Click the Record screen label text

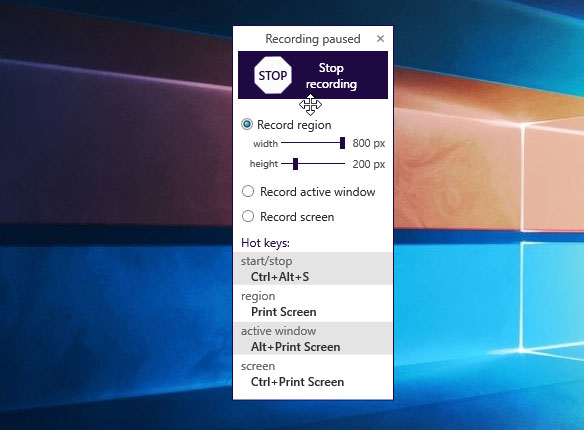point(297,217)
